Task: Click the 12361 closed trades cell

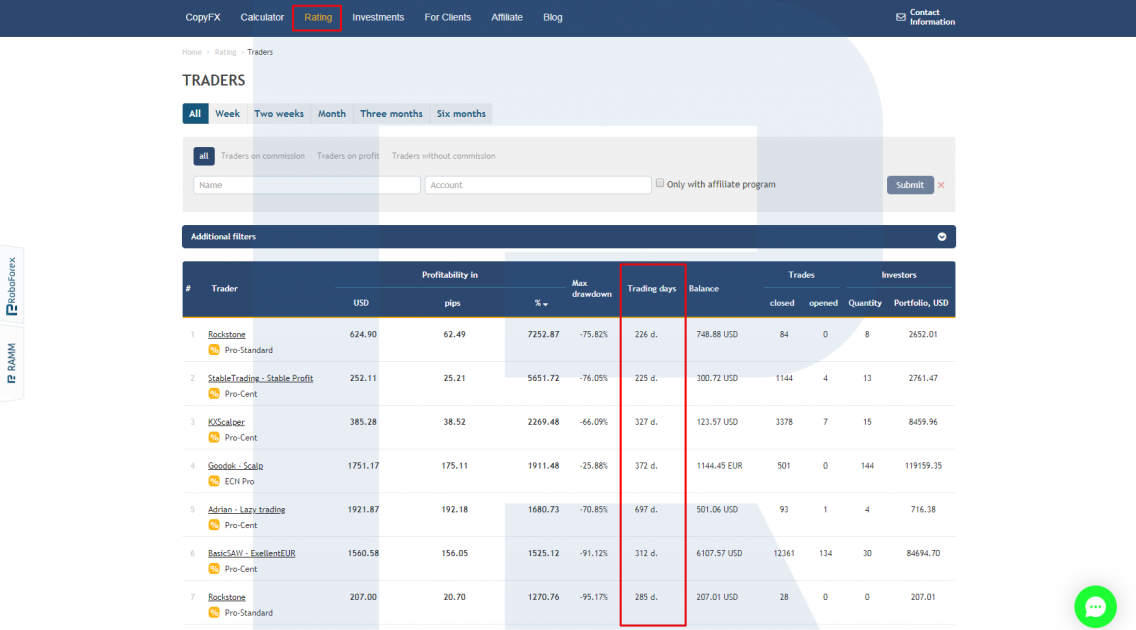Action: [x=784, y=553]
